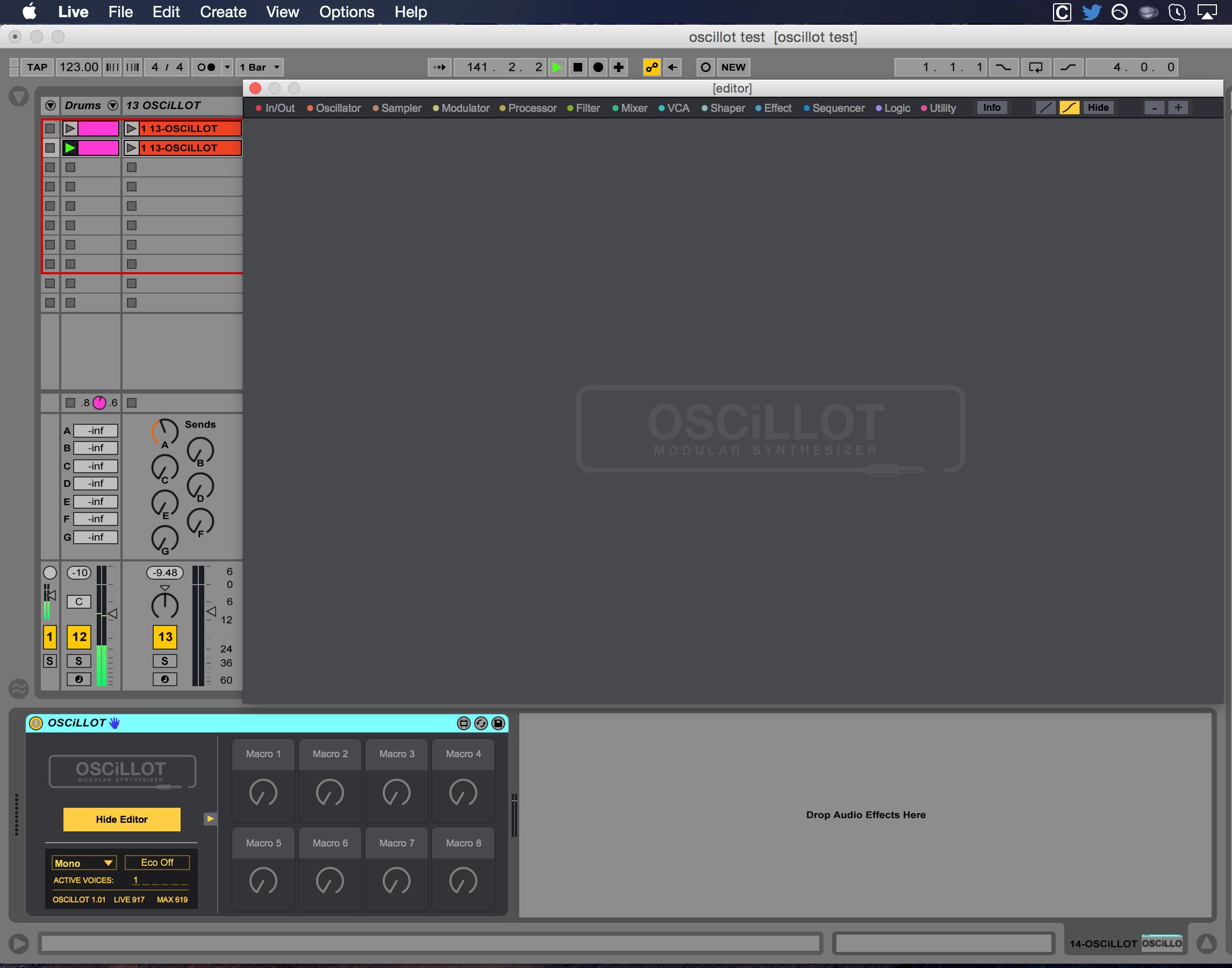Image resolution: width=1232 pixels, height=968 pixels.
Task: Stop playback with the Stop button
Action: pyautogui.click(x=577, y=67)
